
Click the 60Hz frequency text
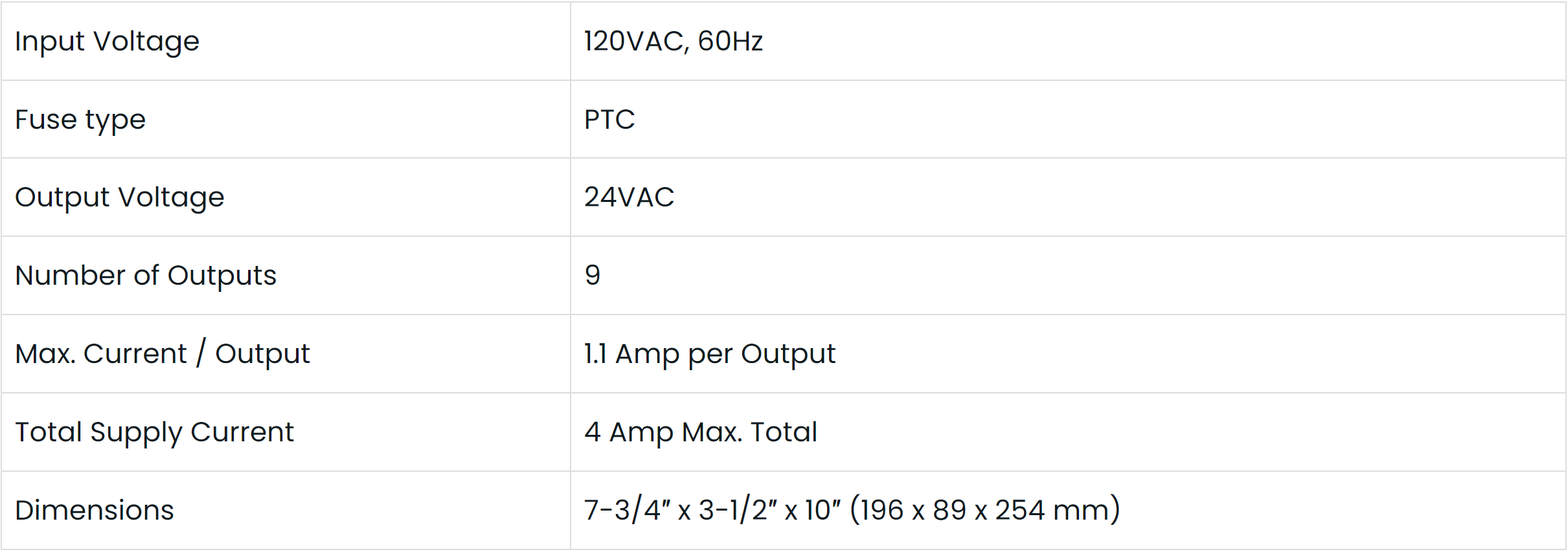tap(730, 41)
